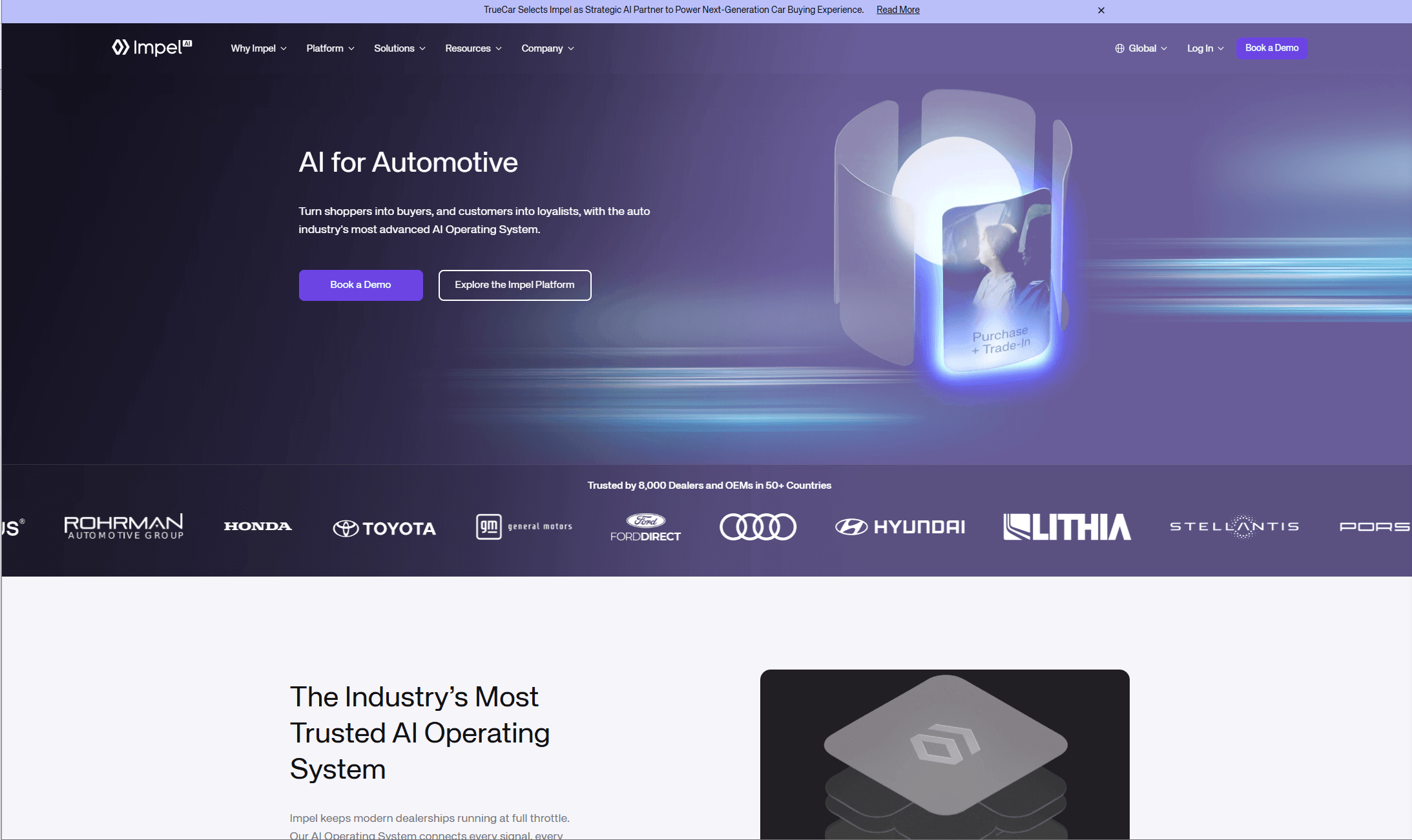The height and width of the screenshot is (840, 1412).
Task: Click the globe icon beside Global
Action: coord(1120,48)
